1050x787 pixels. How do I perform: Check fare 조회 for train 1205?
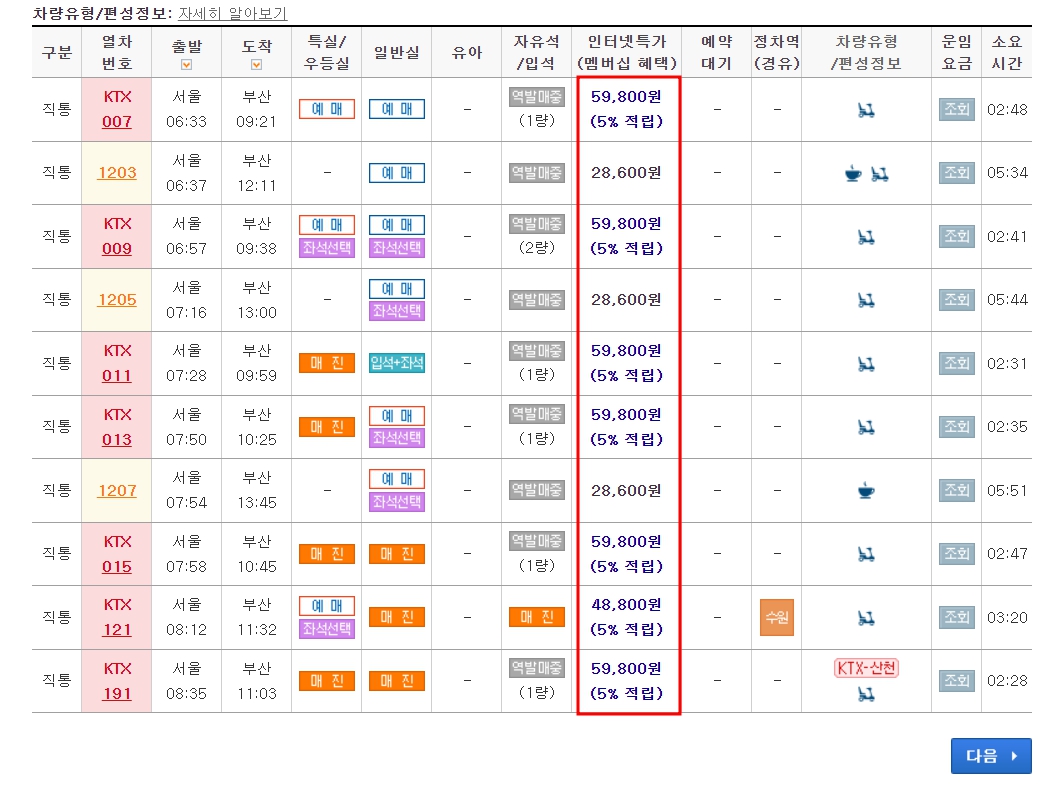tap(956, 299)
